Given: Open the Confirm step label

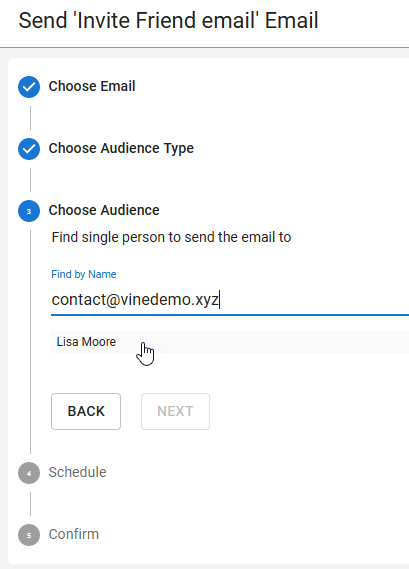Looking at the screenshot, I should tap(74, 534).
